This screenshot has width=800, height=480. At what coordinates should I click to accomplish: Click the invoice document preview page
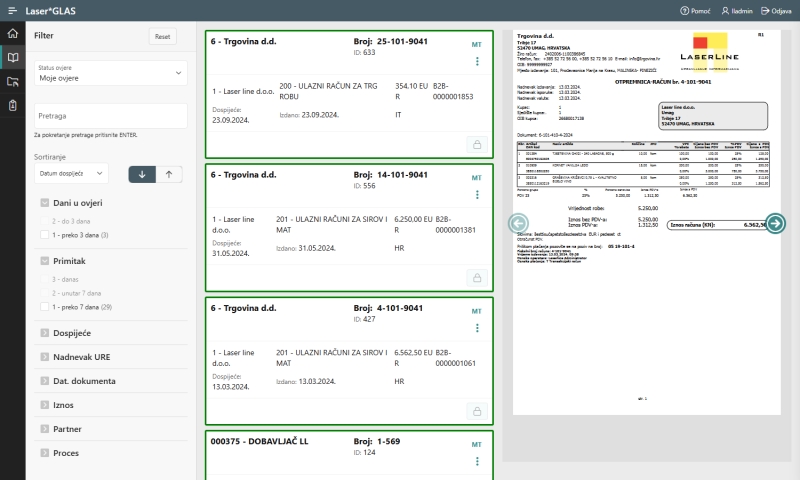646,222
